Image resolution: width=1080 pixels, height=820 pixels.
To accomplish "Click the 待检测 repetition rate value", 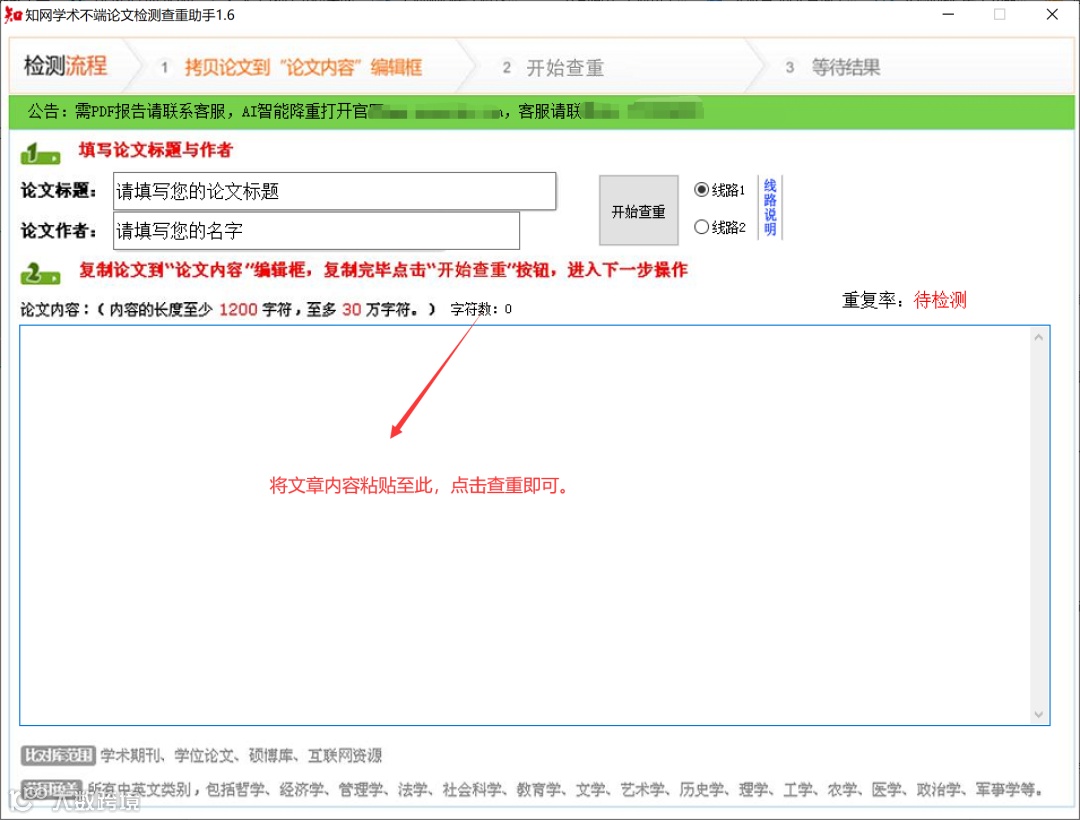I will (x=940, y=299).
